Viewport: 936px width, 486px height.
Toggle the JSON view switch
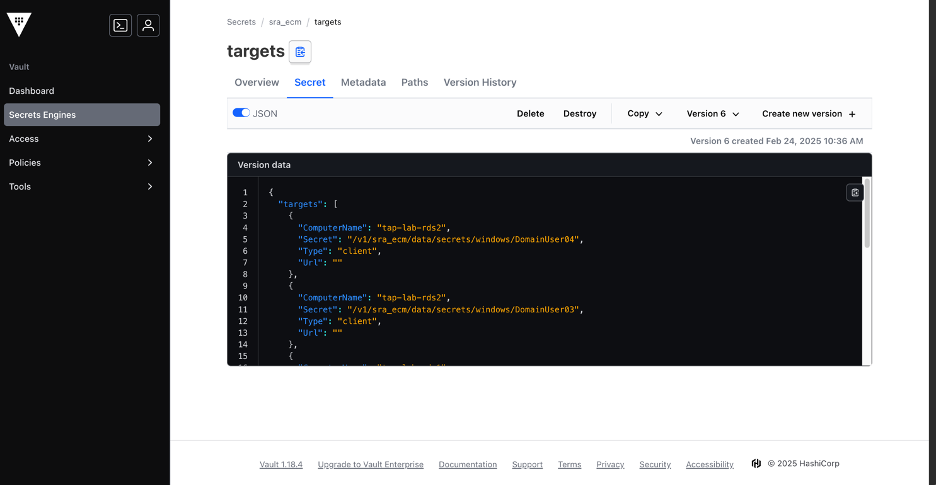(x=241, y=113)
